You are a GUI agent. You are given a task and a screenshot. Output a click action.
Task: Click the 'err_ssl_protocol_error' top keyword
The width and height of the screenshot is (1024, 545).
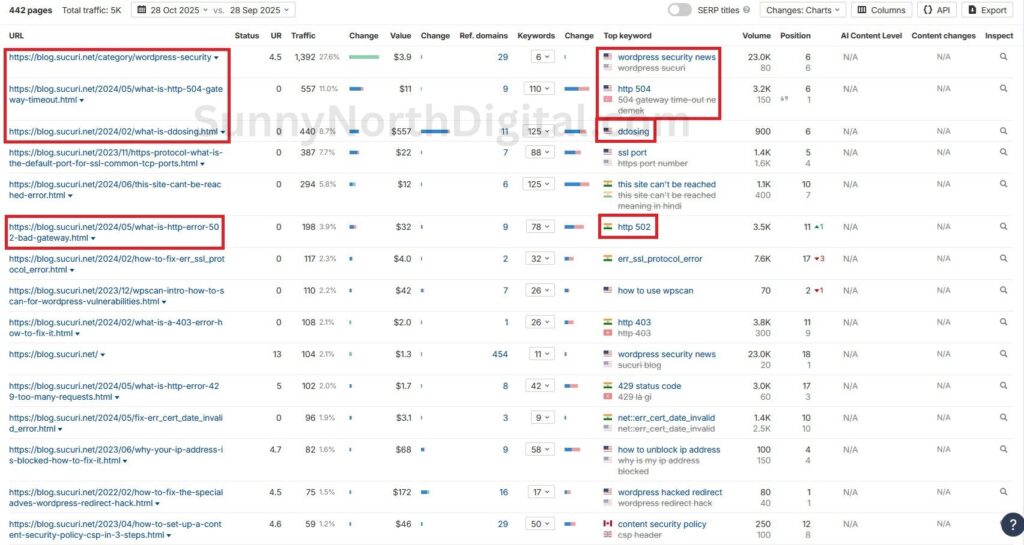(660, 258)
